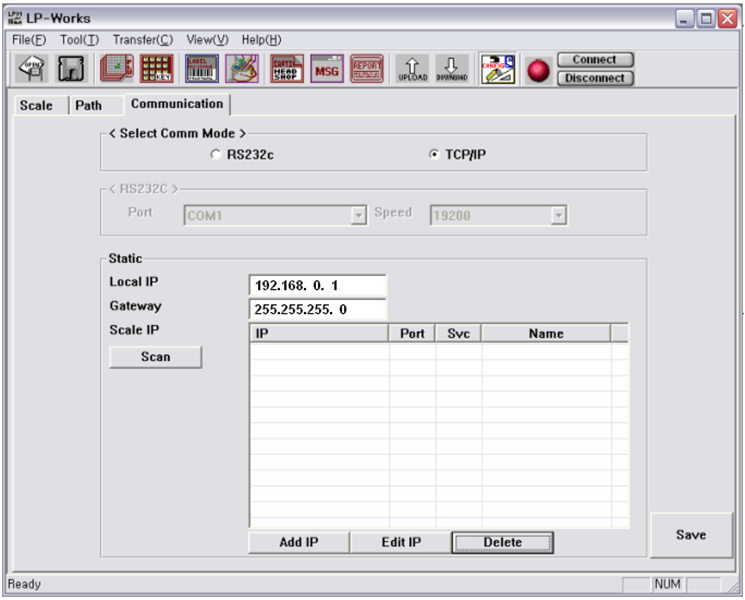Expand the COM1 Port dropdown
Viewport: 745px width, 600px height.
(359, 216)
